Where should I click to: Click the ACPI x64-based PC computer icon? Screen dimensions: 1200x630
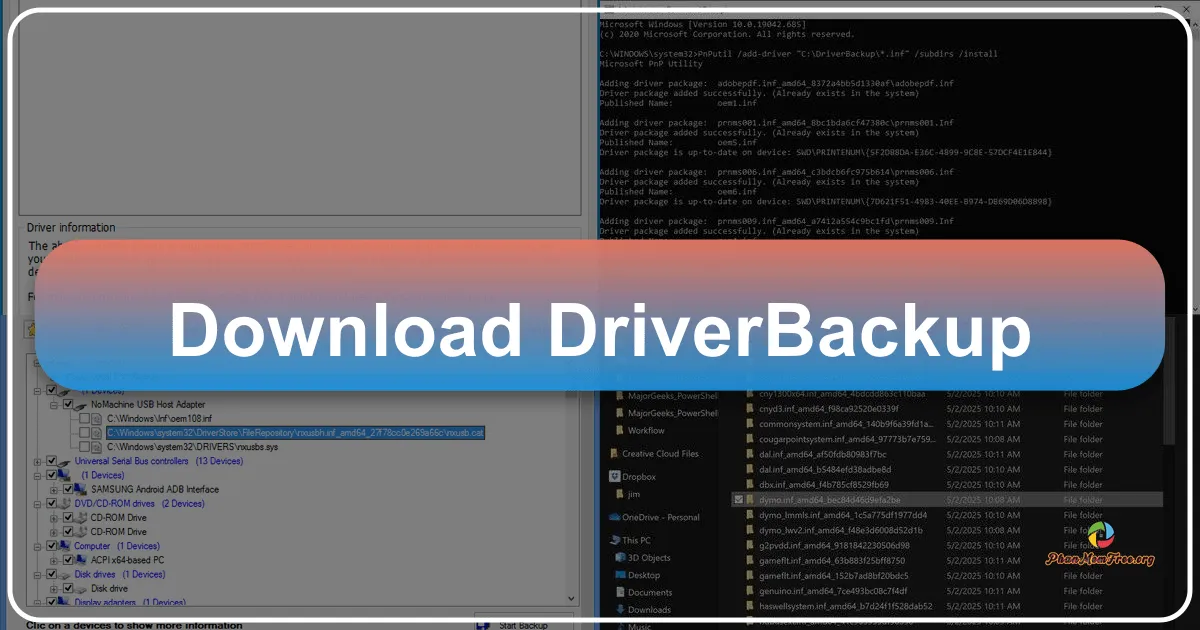(82, 560)
